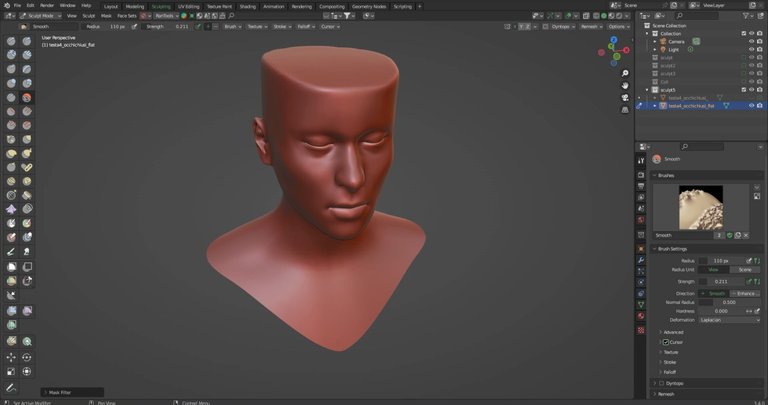Switch perspective with the grid icon in the viewport
The width and height of the screenshot is (768, 405).
624,110
